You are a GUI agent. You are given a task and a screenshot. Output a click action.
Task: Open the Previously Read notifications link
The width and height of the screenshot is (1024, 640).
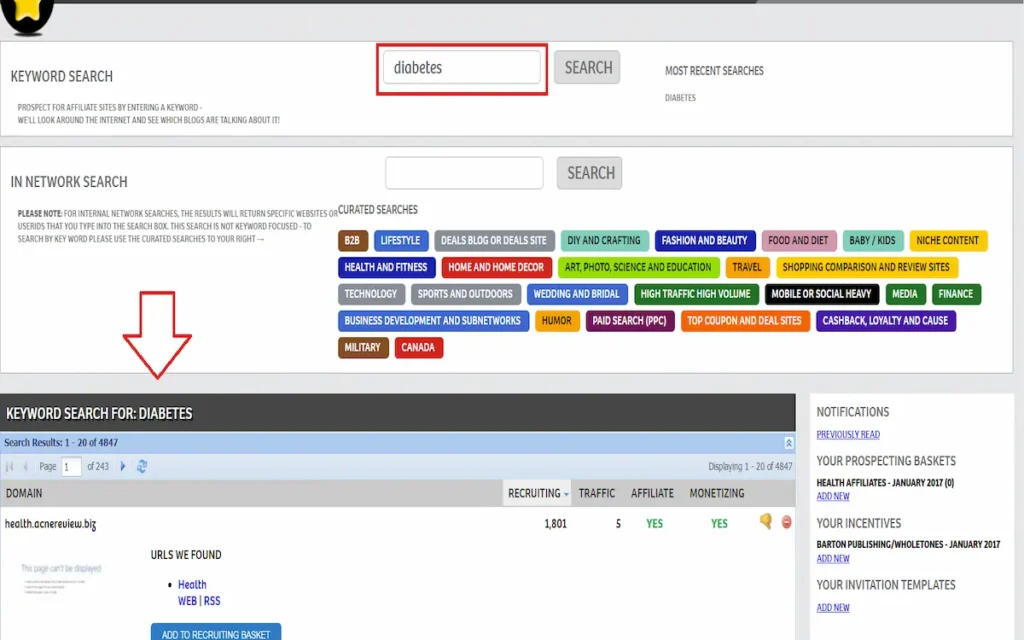pos(848,434)
